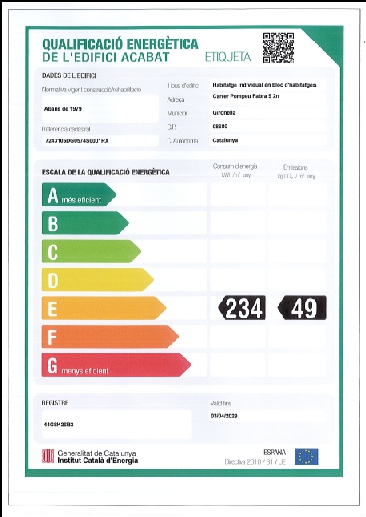Click the 'DADES DE L'EDIFICI' section heading
Image resolution: width=366 pixels, height=517 pixels.
tap(69, 76)
